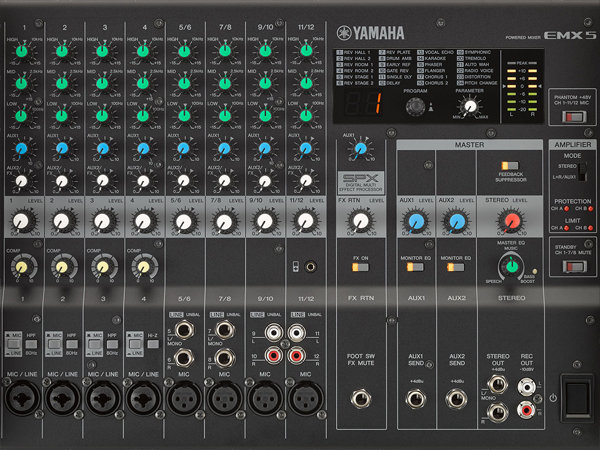Enable the FEEDBACK SUPPRESSOR switch
Viewport: 600px width, 450px height.
(511, 163)
